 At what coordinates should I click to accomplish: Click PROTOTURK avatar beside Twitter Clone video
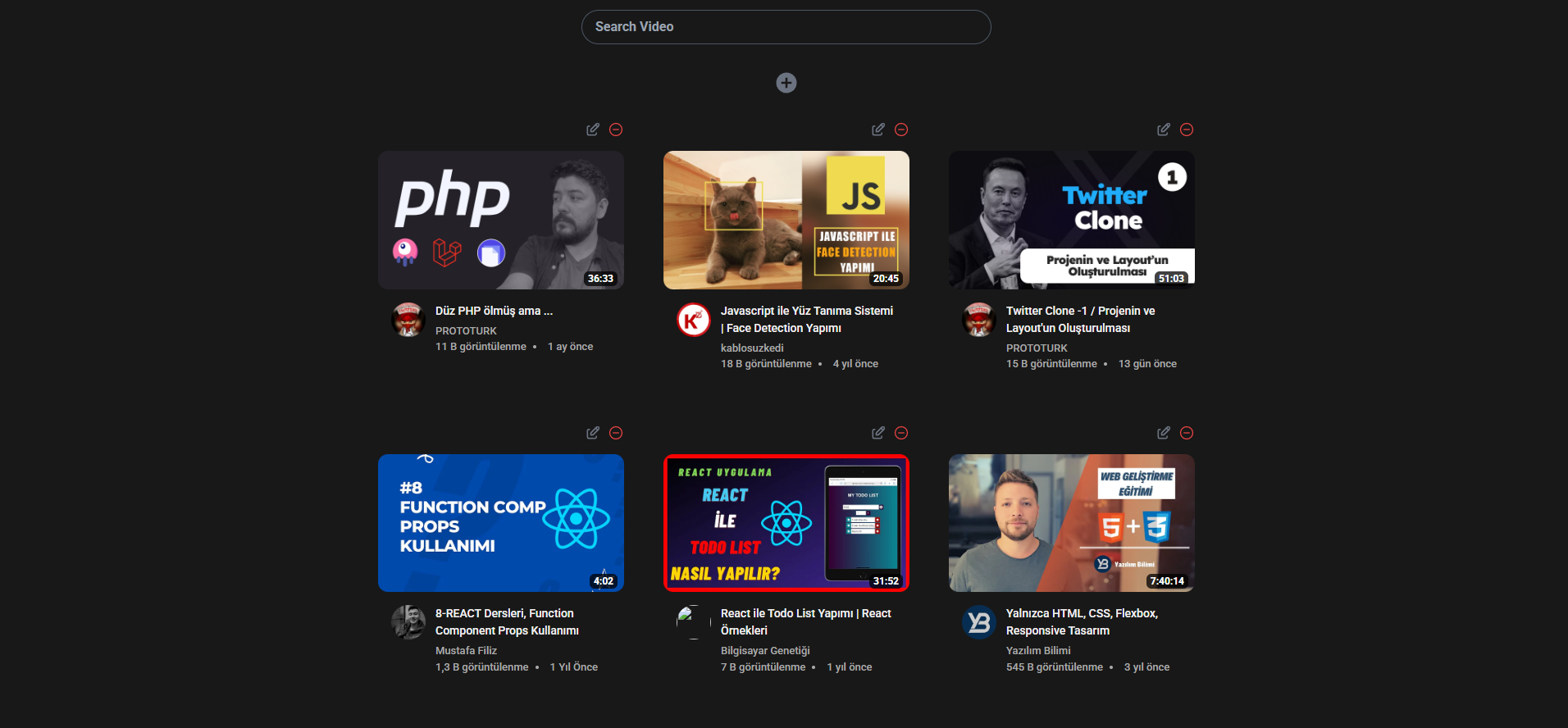pyautogui.click(x=979, y=320)
